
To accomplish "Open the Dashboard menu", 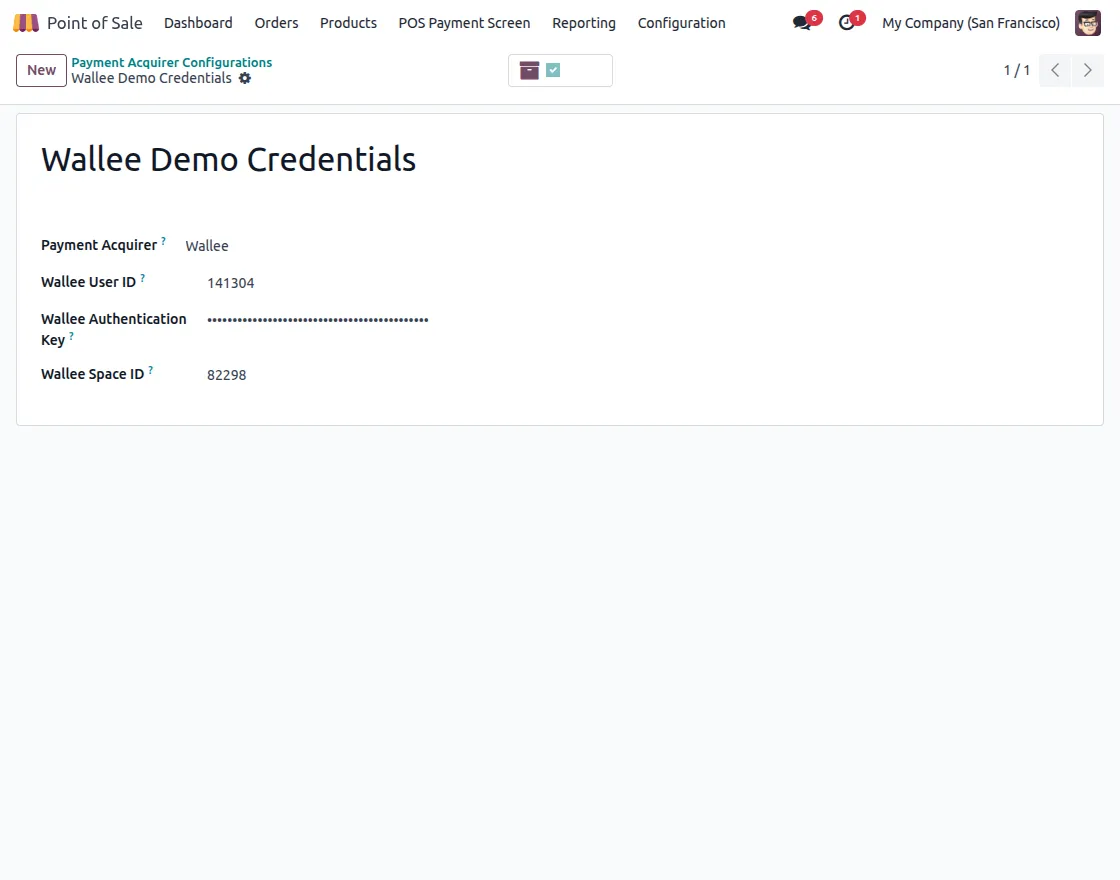I will [x=198, y=23].
